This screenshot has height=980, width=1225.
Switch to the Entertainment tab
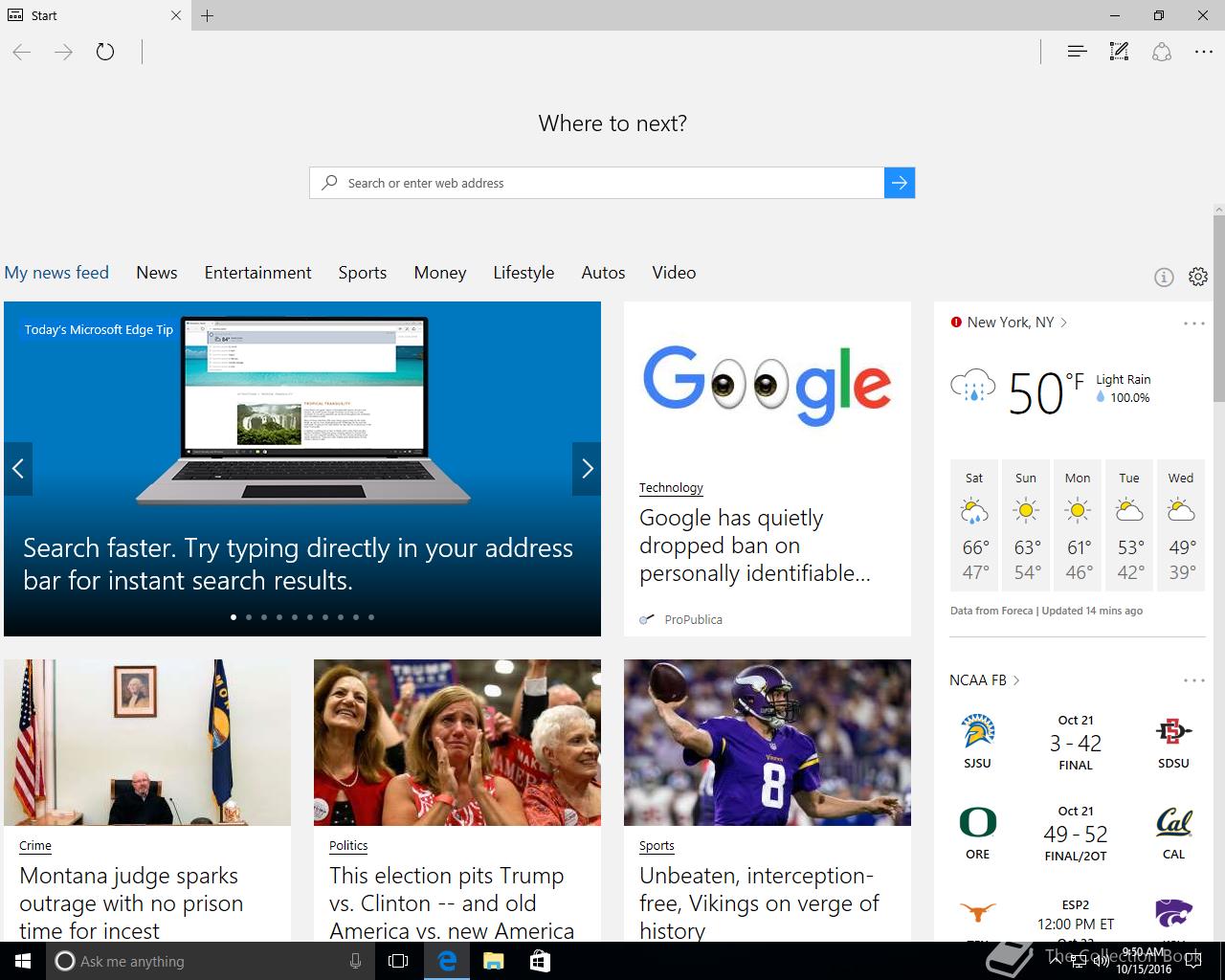point(258,273)
